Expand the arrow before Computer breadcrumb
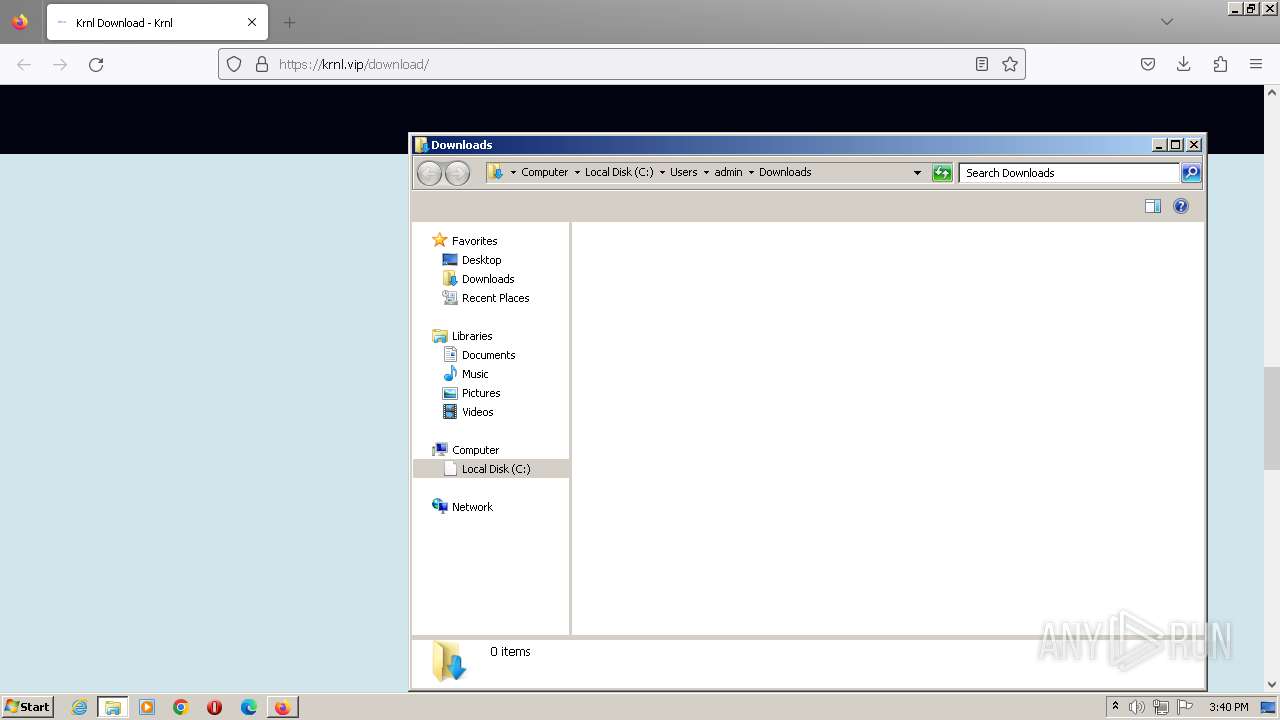The width and height of the screenshot is (1280, 720). tap(514, 173)
